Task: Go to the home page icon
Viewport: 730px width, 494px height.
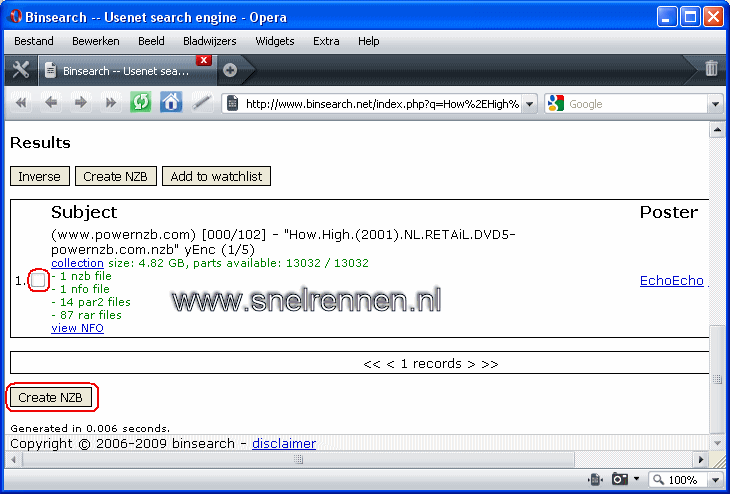Action: click(171, 102)
